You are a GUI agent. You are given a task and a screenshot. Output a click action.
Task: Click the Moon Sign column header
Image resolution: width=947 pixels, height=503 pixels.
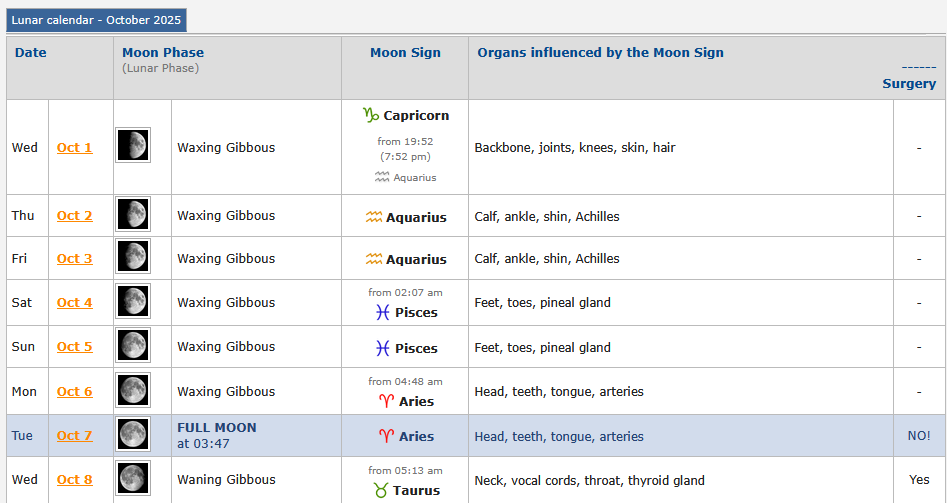(405, 53)
